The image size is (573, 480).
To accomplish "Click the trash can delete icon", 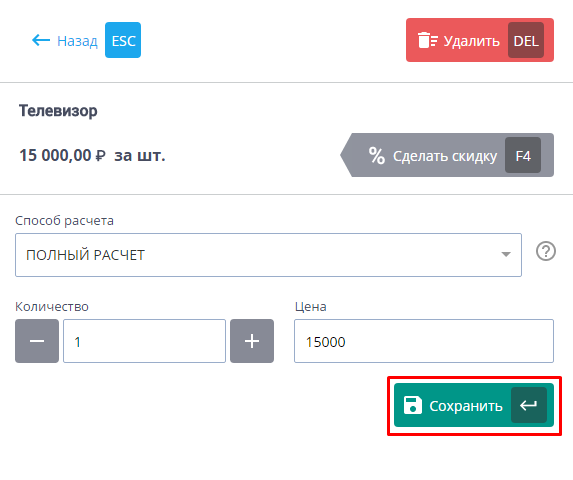I will click(x=428, y=40).
